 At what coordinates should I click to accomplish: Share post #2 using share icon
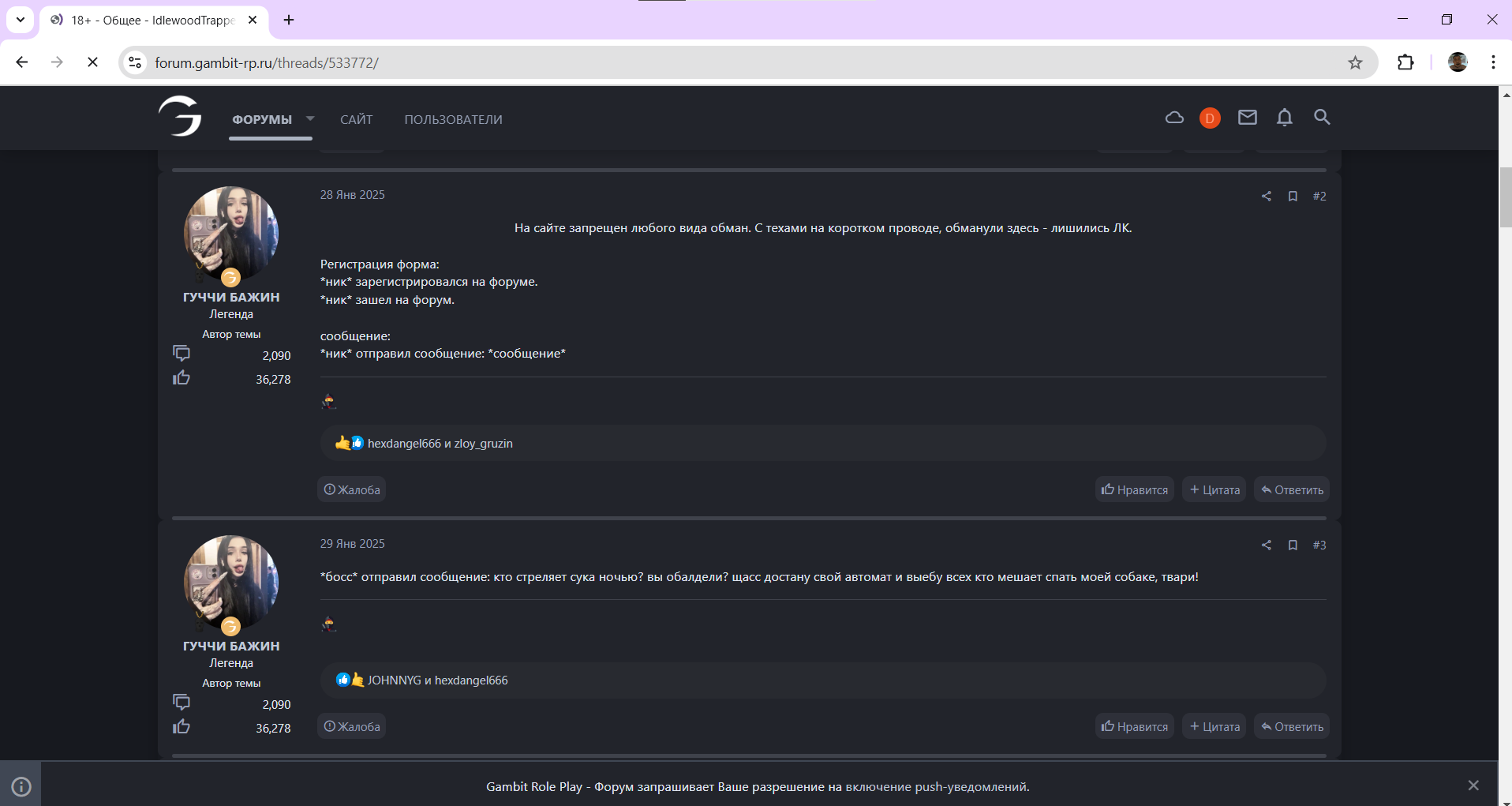click(1266, 196)
